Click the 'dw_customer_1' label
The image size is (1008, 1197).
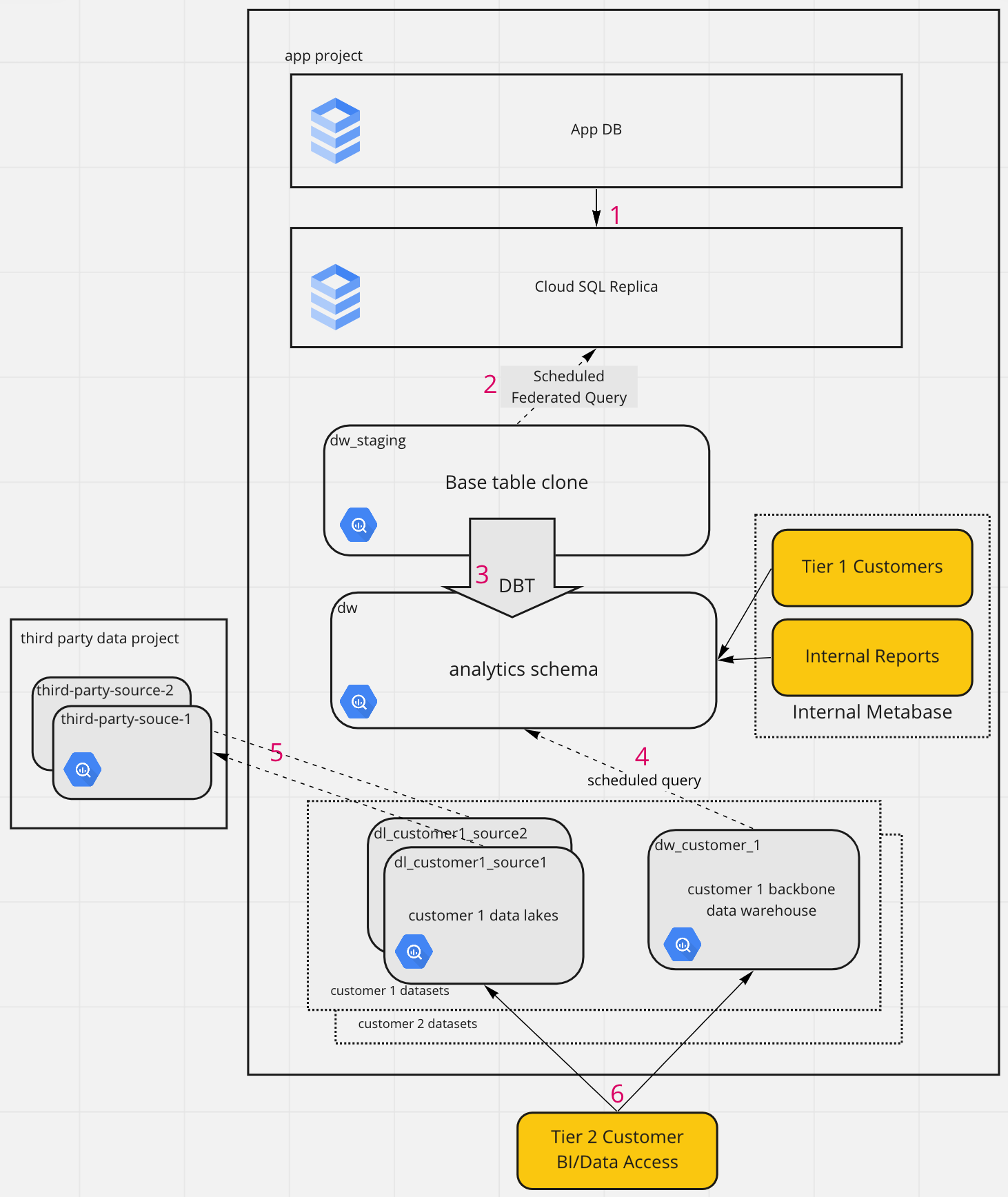pyautogui.click(x=707, y=845)
